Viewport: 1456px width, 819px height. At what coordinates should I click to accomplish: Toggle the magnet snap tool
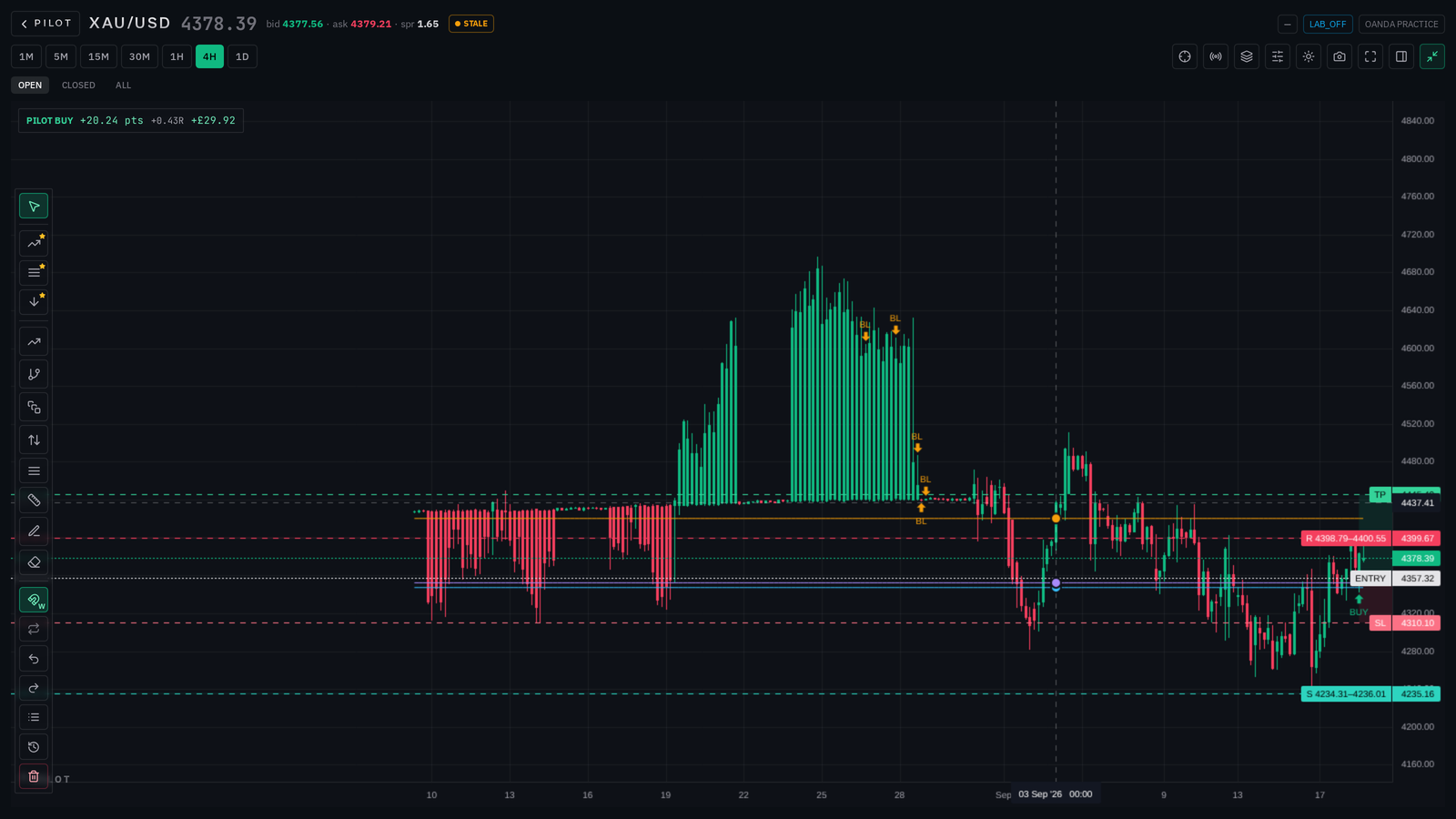[34, 600]
